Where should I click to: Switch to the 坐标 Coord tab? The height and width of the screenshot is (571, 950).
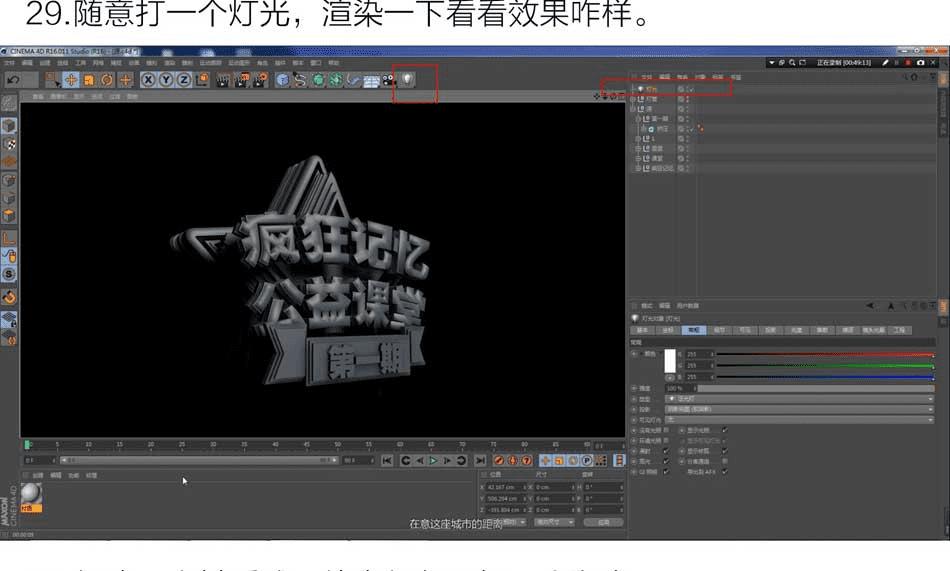tap(668, 330)
